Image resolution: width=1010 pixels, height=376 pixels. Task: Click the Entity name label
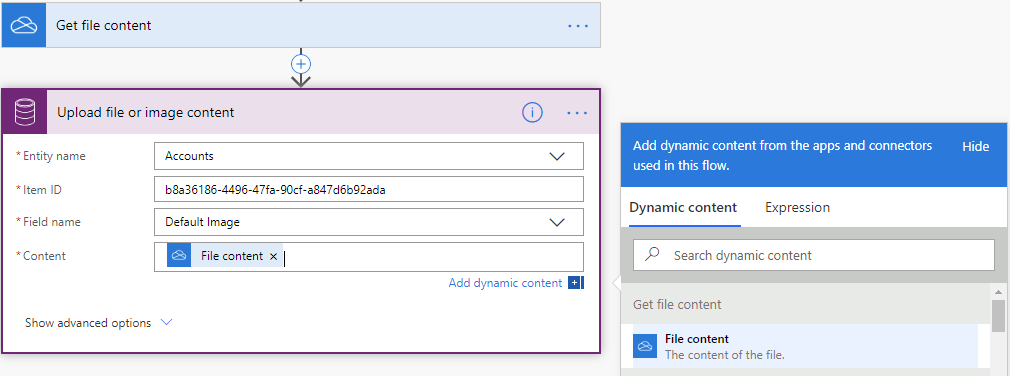tap(54, 156)
